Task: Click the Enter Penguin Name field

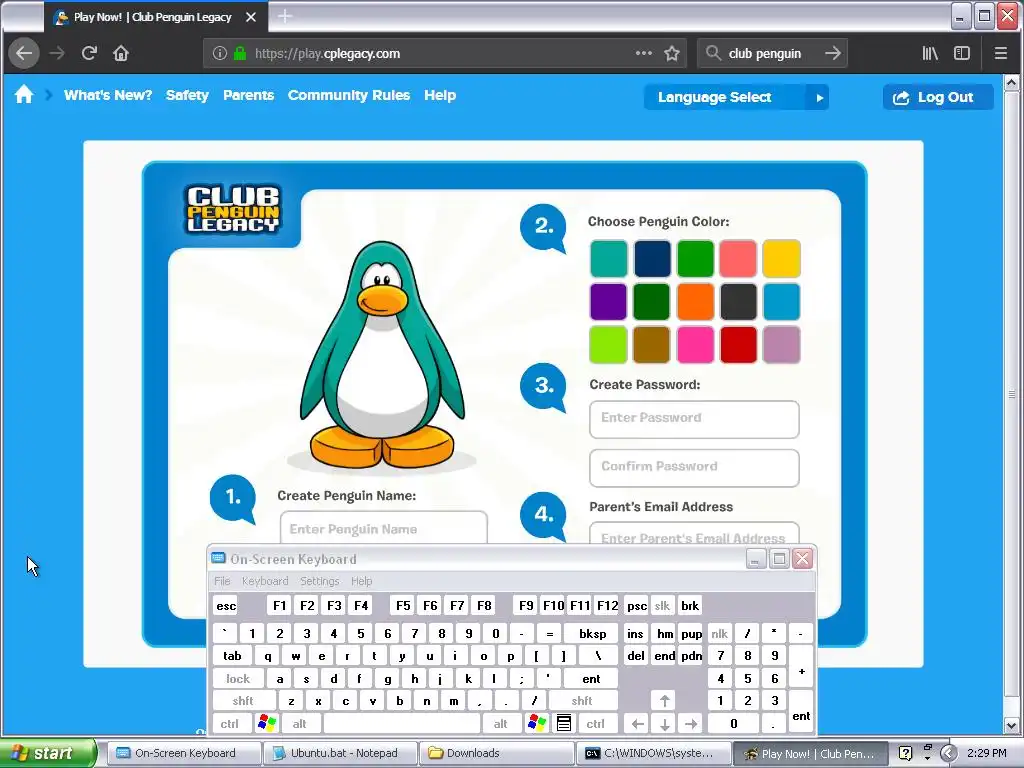Action: click(384, 528)
